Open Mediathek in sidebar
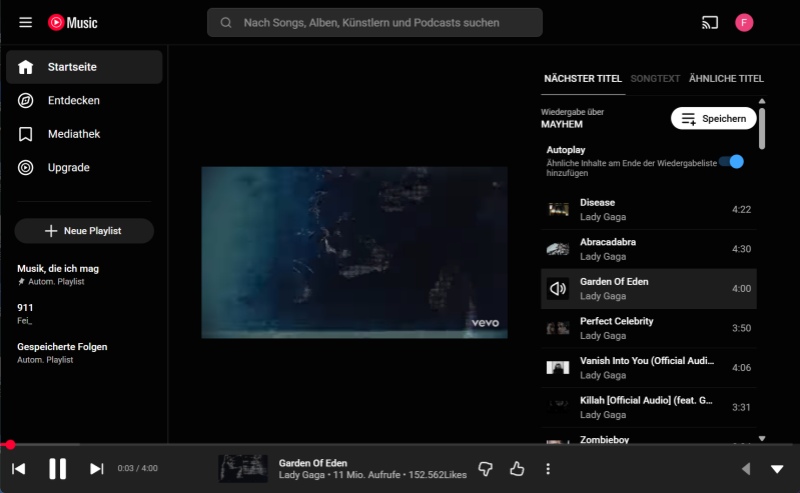The height and width of the screenshot is (493, 800). click(x=84, y=134)
